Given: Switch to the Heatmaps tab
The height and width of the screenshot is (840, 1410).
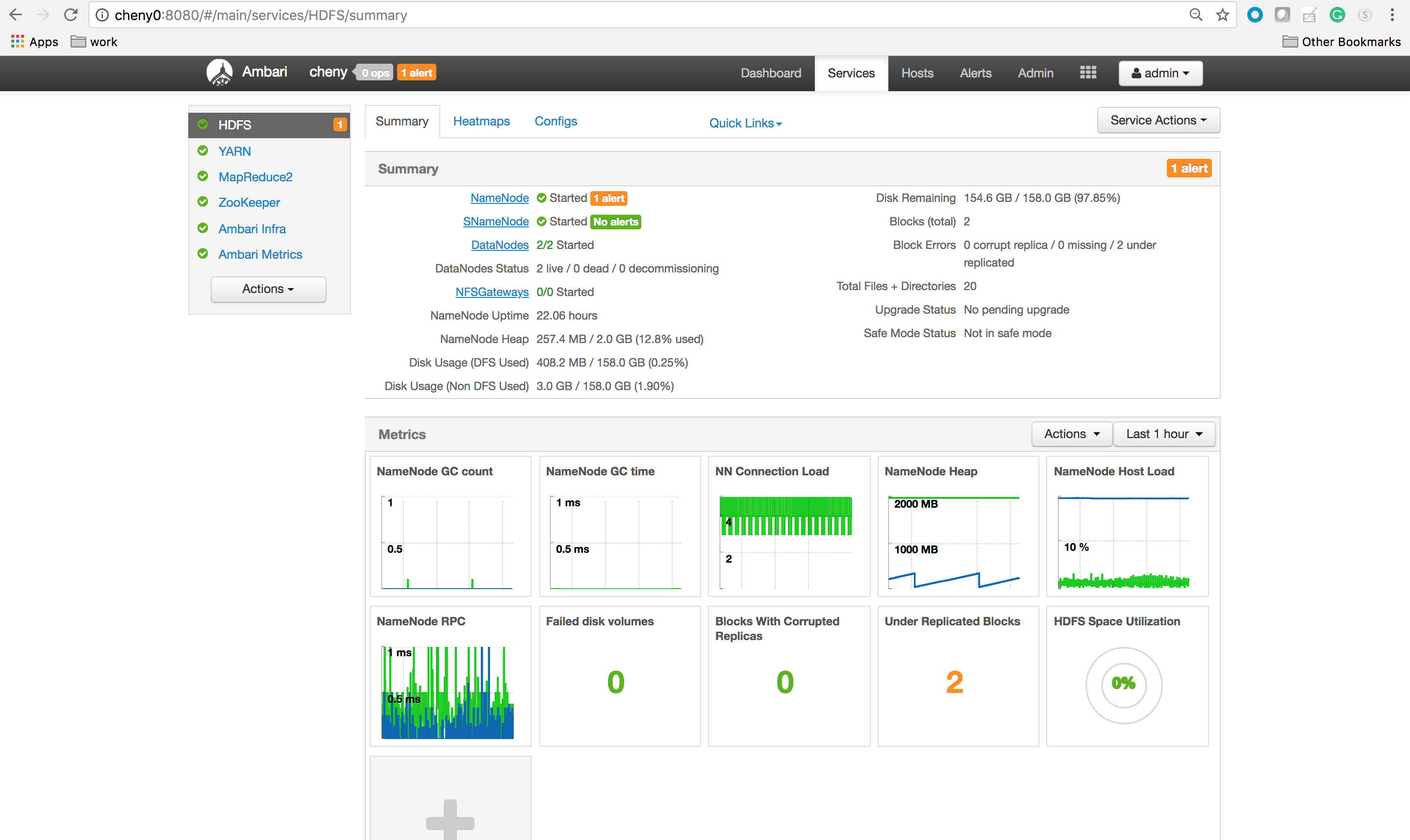Looking at the screenshot, I should 481,121.
